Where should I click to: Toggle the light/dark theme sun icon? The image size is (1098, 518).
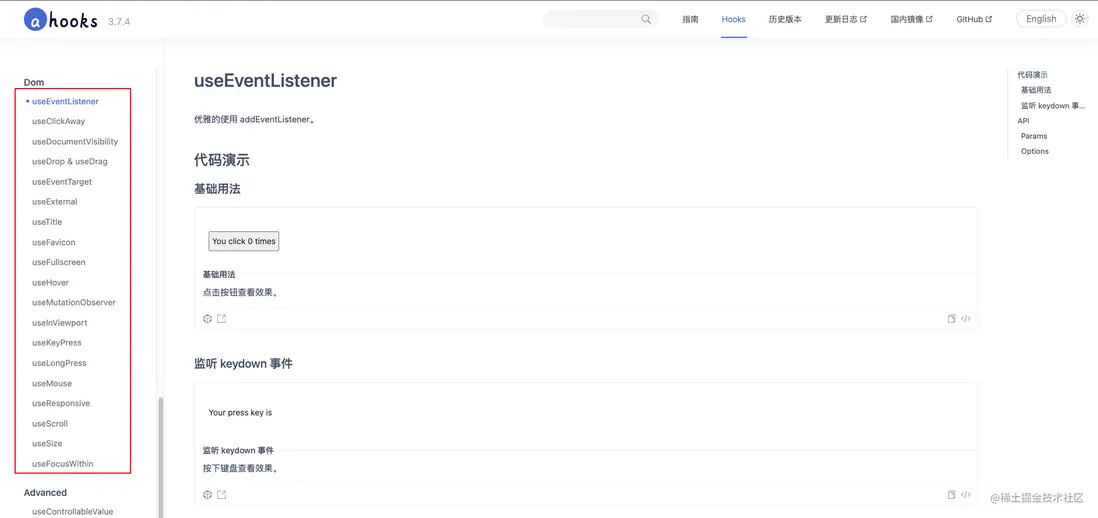[1080, 19]
